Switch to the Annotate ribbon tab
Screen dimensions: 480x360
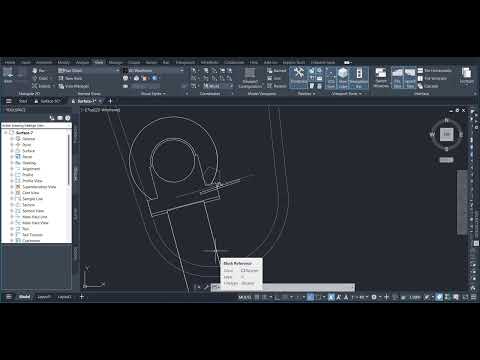coord(44,62)
